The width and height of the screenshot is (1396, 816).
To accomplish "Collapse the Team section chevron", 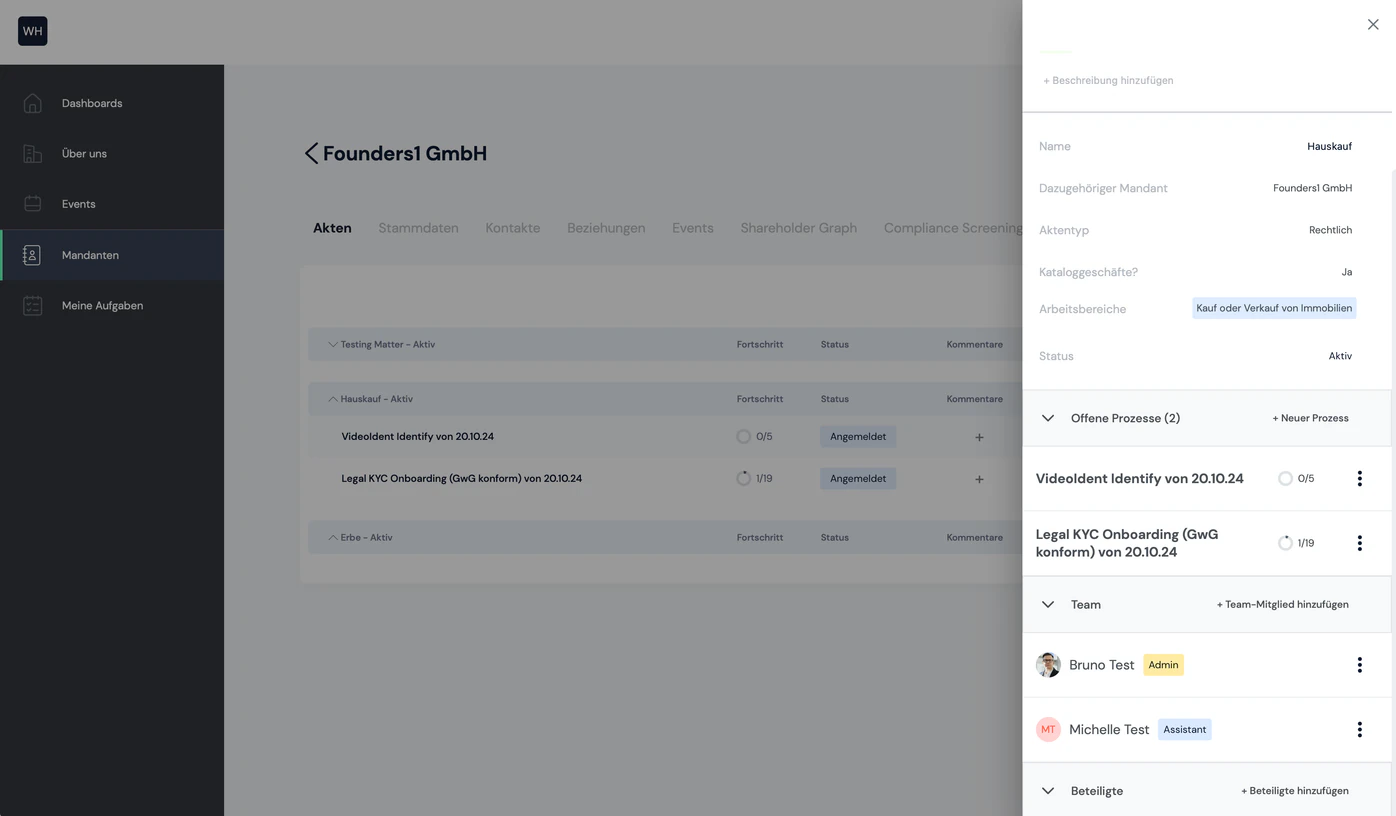I will point(1048,604).
